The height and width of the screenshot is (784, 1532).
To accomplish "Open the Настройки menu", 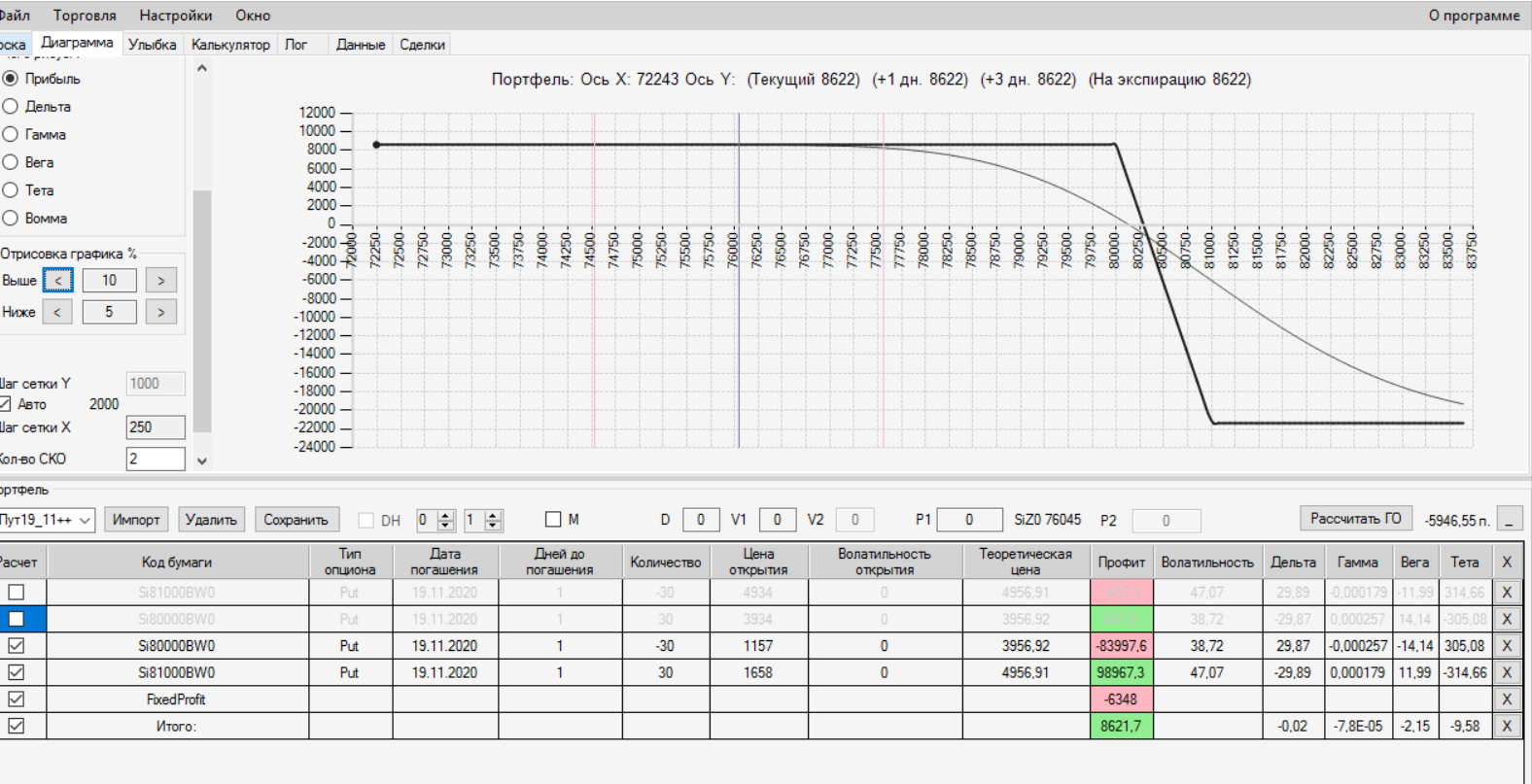I will (176, 16).
